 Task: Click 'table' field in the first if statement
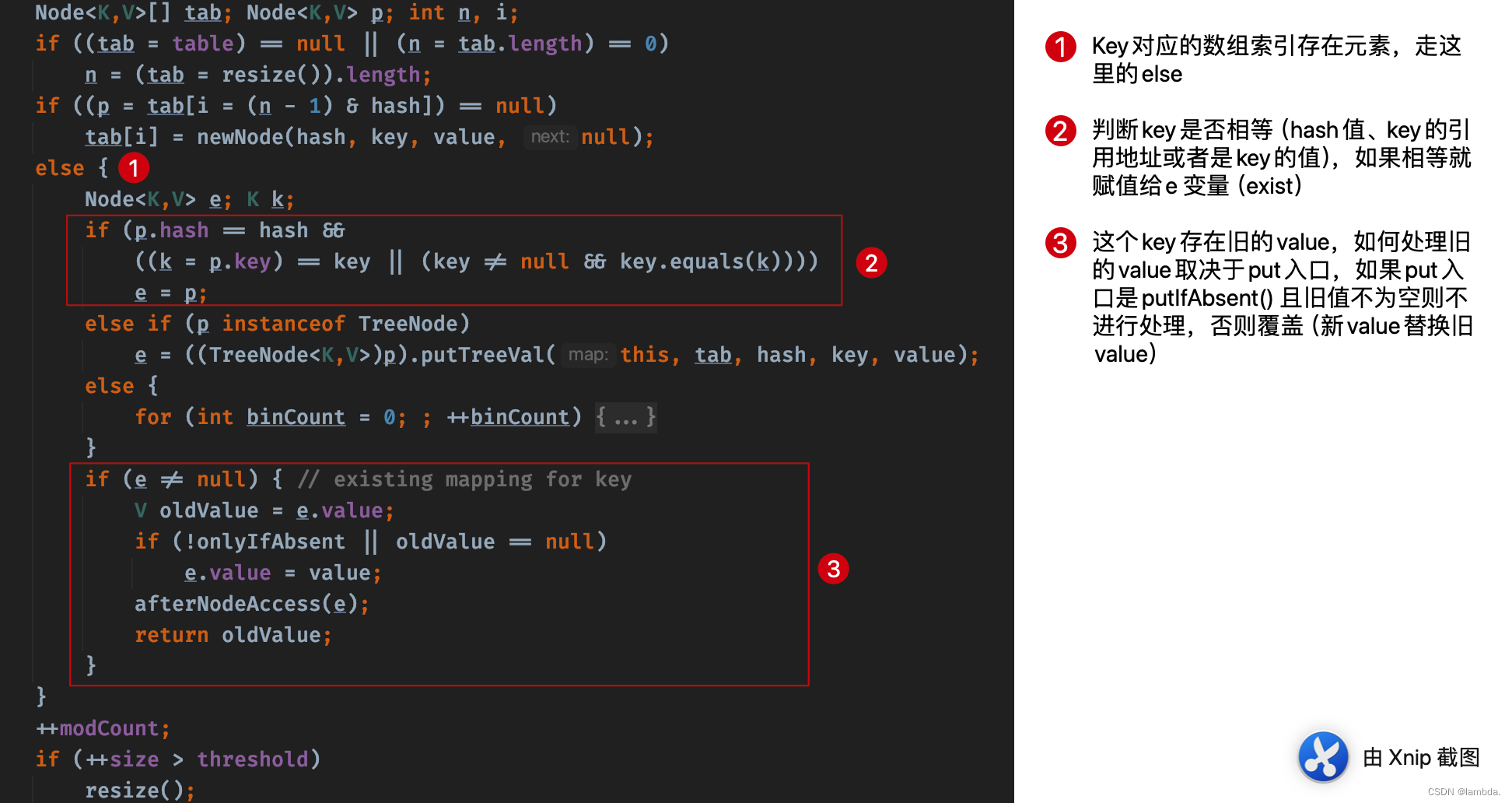pos(203,44)
